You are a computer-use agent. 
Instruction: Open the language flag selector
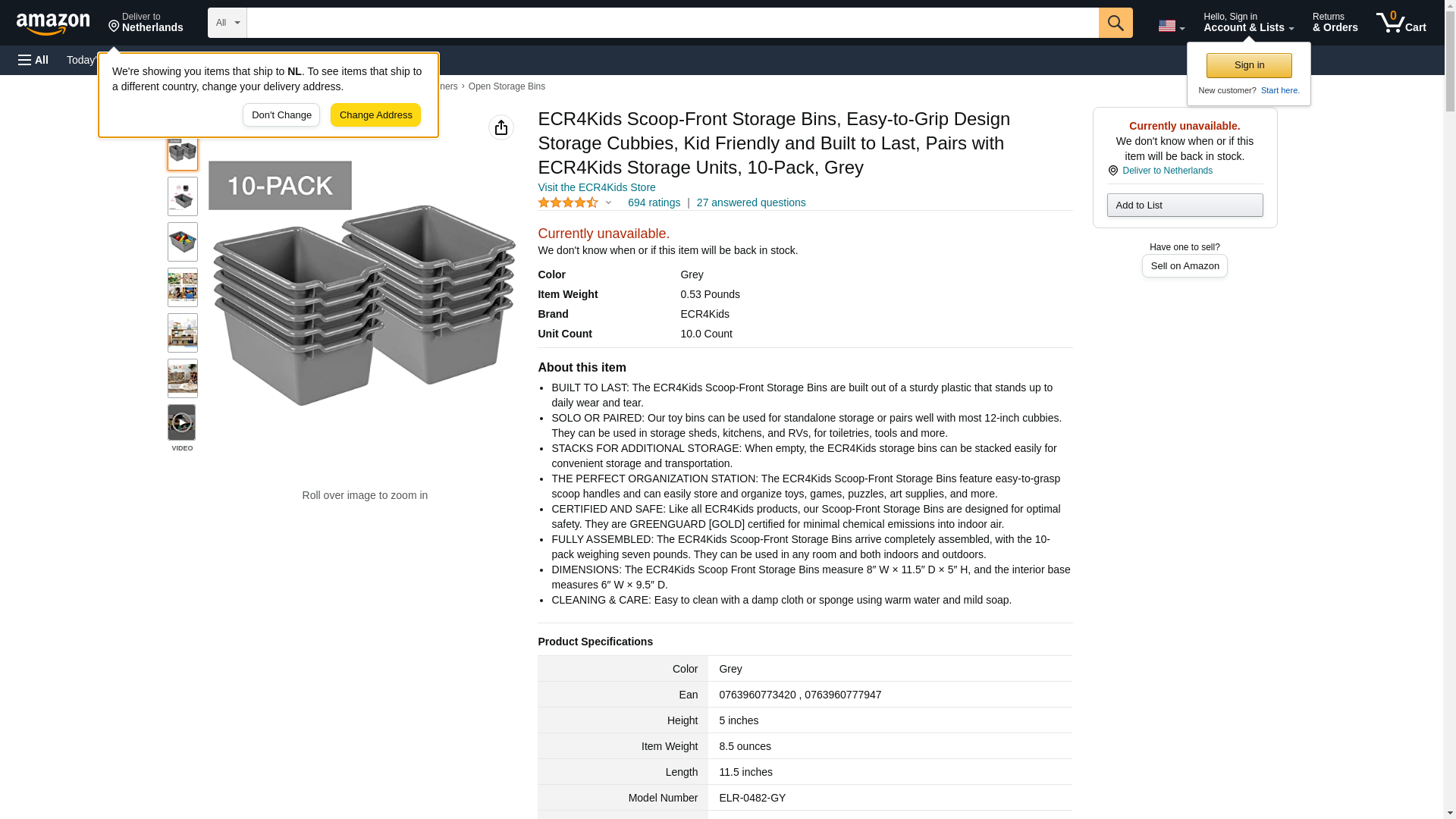pos(1170,26)
